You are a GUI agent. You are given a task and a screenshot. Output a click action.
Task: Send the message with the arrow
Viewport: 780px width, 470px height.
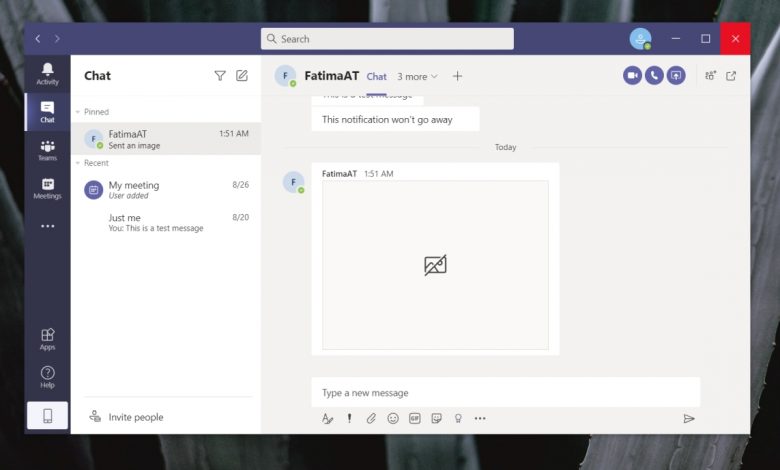point(689,418)
